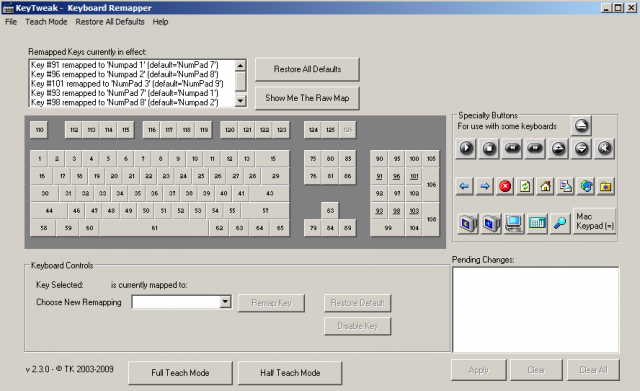
Task: Select keyboard key 75
Action: 313,159
